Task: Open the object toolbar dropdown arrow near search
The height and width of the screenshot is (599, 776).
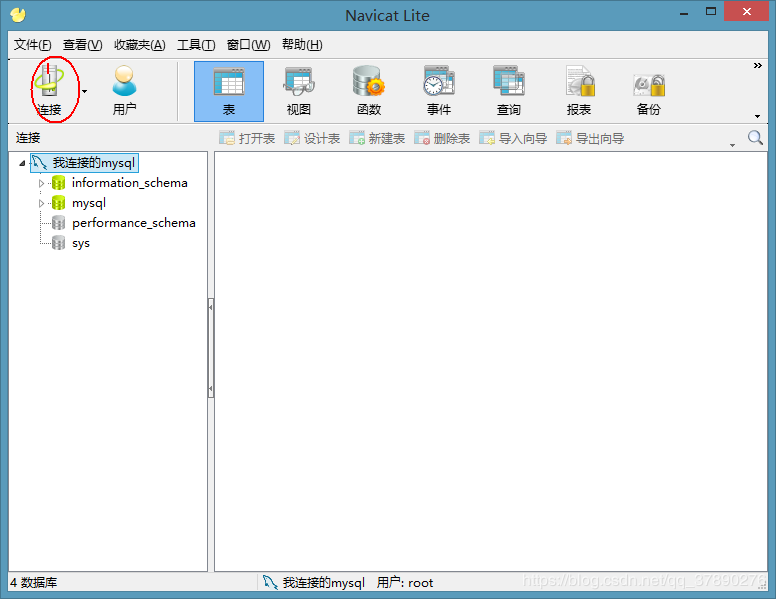Action: 732,145
